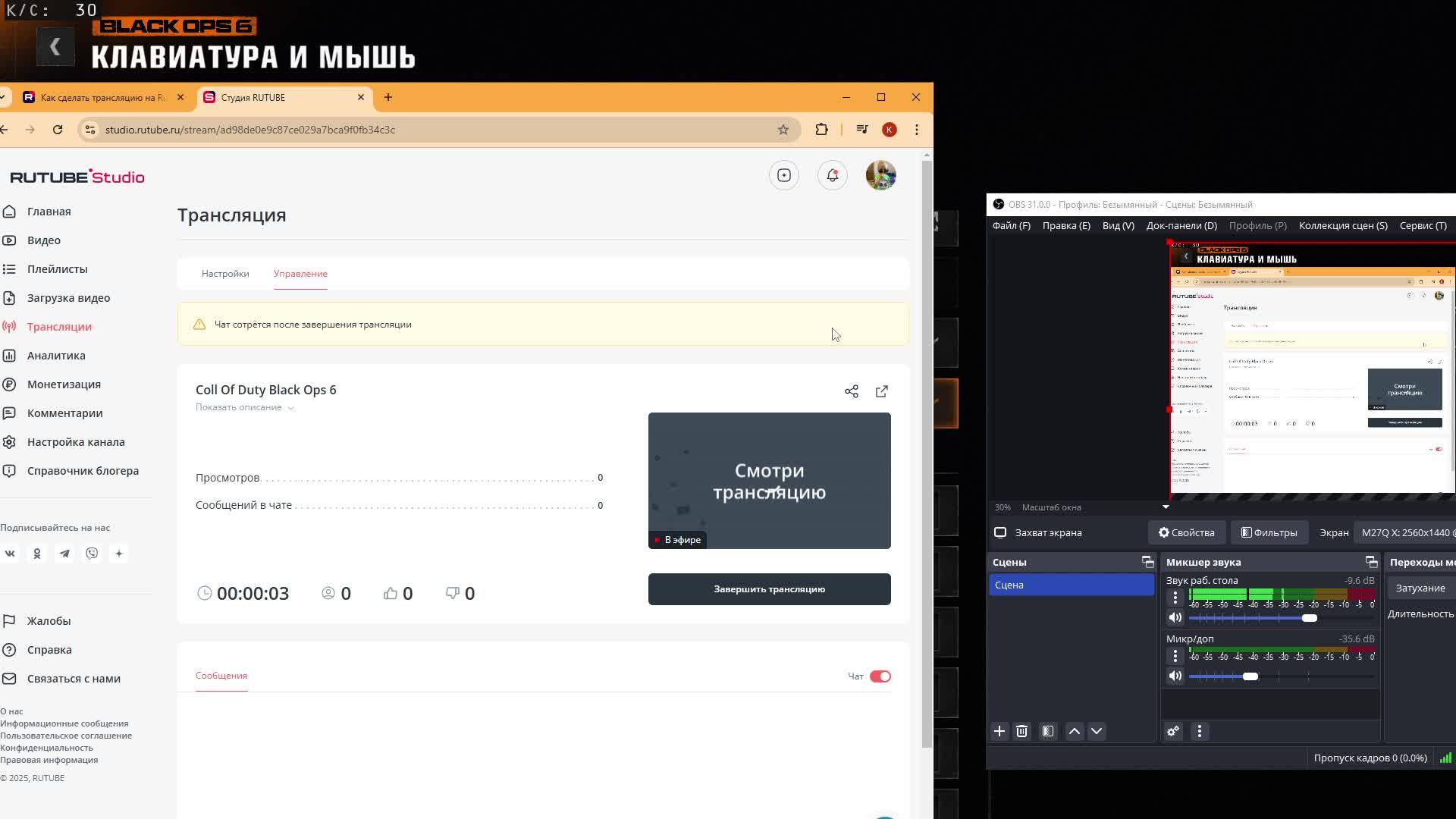The image size is (1456, 819).
Task: Open audio mixer three-dot menu at bottom
Action: [1200, 731]
